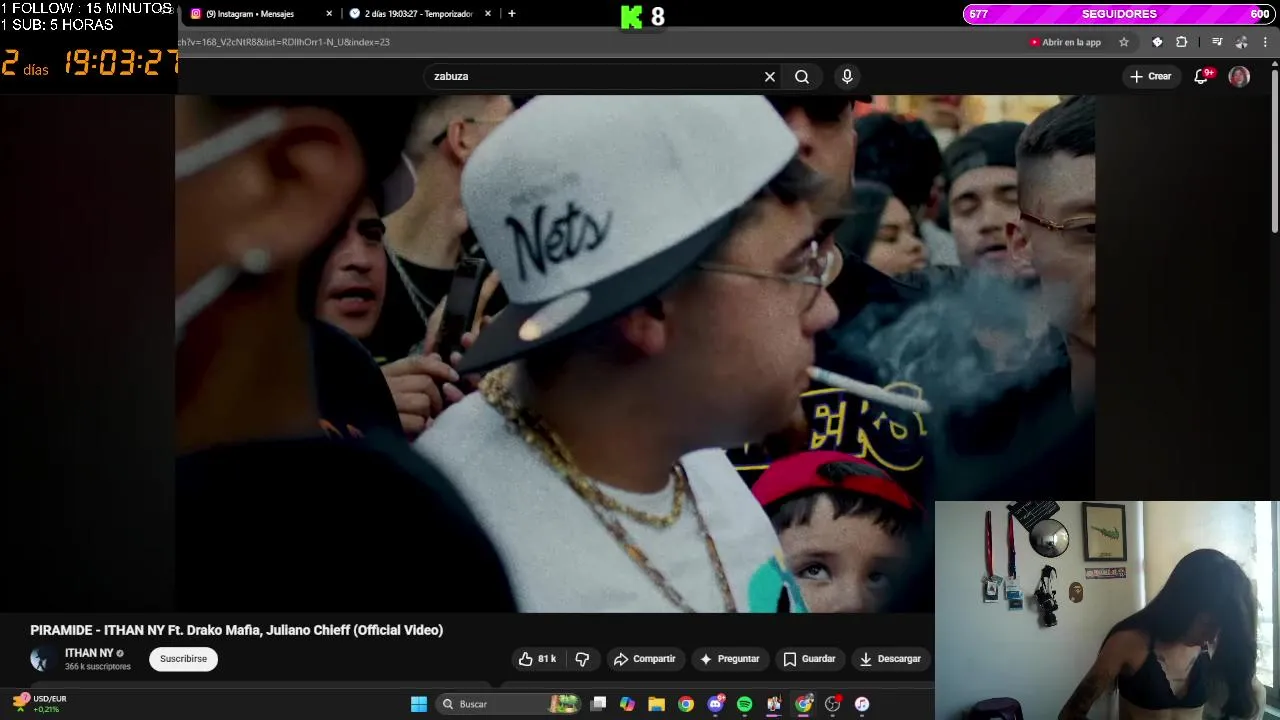The height and width of the screenshot is (720, 1280).
Task: Open the Crear menu button
Action: pos(1150,76)
